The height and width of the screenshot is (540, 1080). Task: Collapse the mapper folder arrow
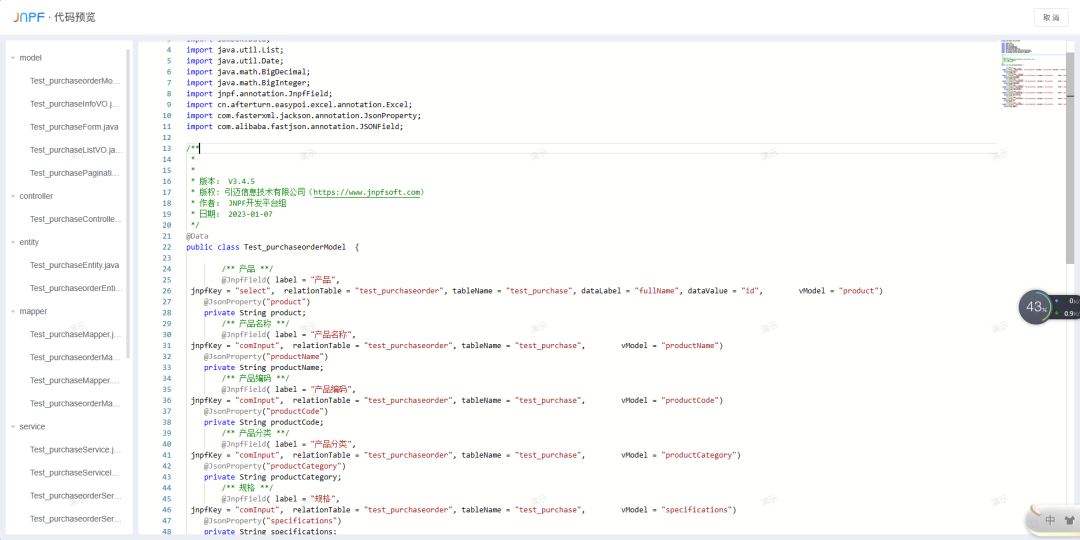pos(13,311)
